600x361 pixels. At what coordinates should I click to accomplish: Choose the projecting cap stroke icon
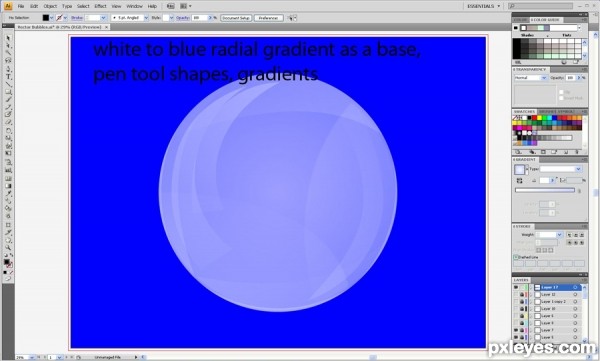[x=582, y=235]
